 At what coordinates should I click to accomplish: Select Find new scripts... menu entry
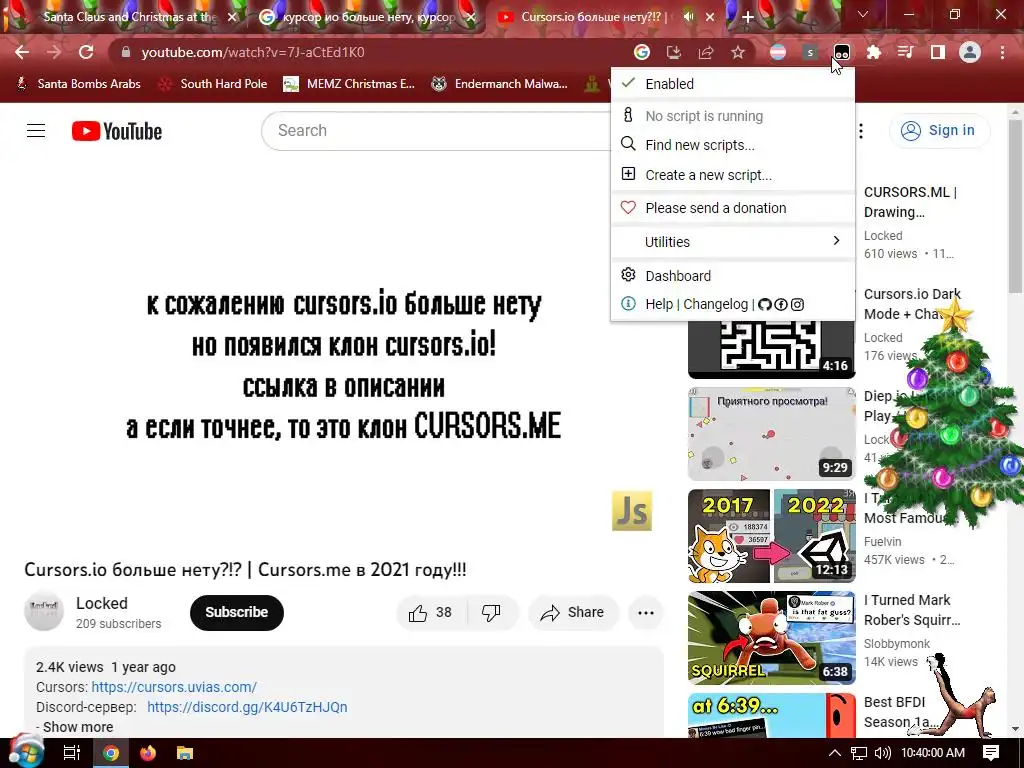[733, 145]
